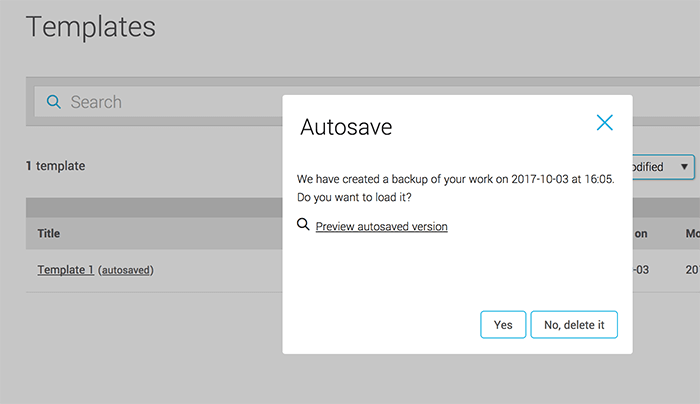
Task: Click the magnifier icon beside Preview autosaved version
Action: (x=304, y=226)
